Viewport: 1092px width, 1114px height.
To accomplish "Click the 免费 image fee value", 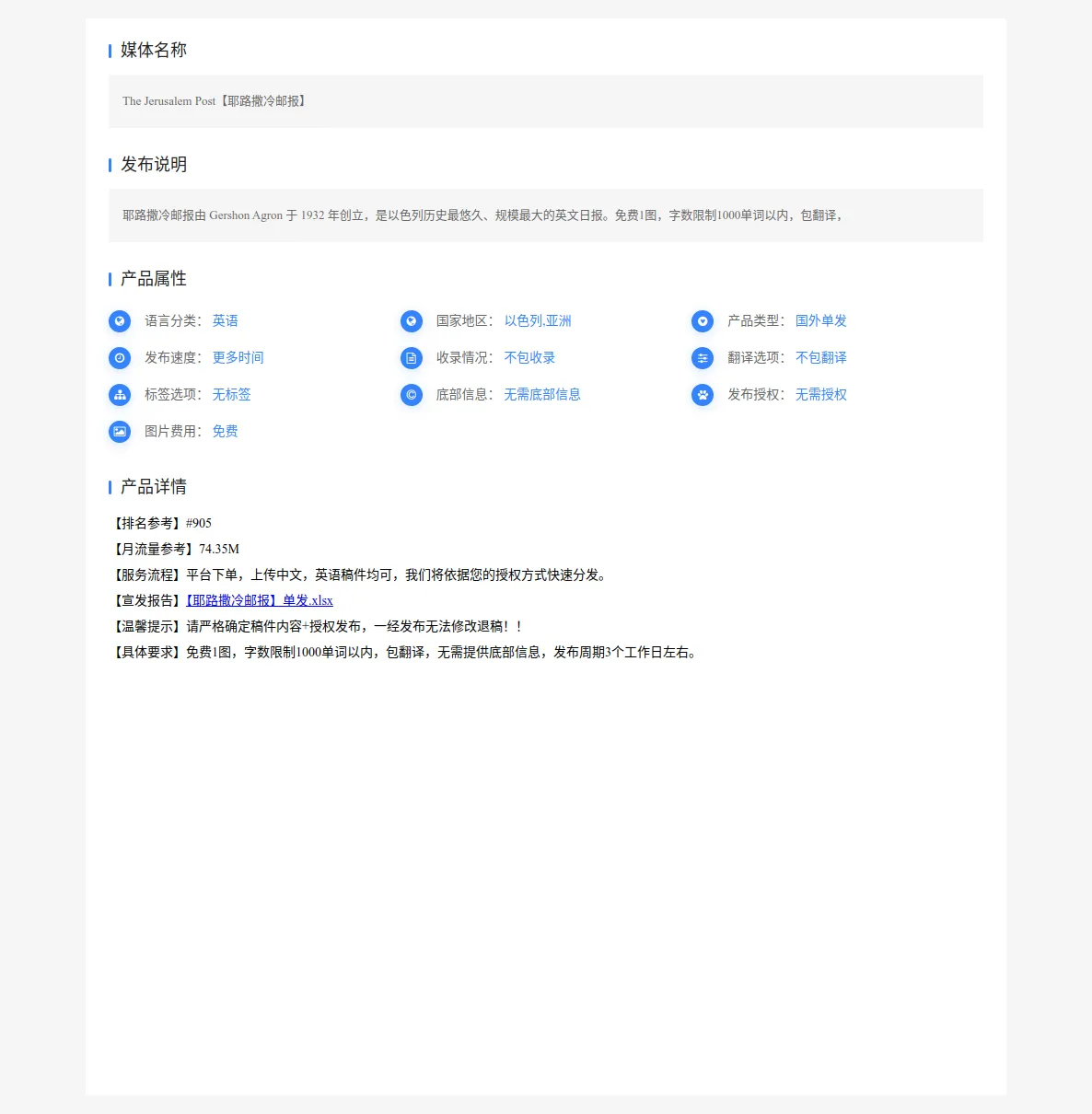I will [x=226, y=431].
